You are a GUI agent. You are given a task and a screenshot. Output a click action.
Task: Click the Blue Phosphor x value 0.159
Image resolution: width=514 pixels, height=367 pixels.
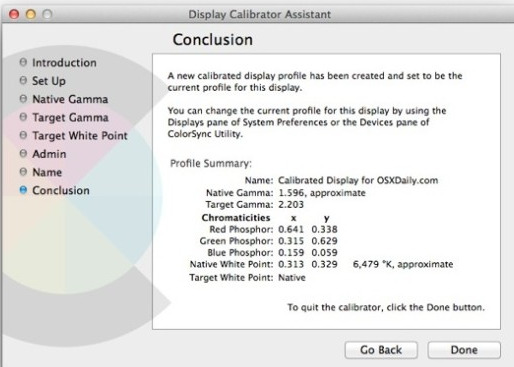[x=291, y=253]
